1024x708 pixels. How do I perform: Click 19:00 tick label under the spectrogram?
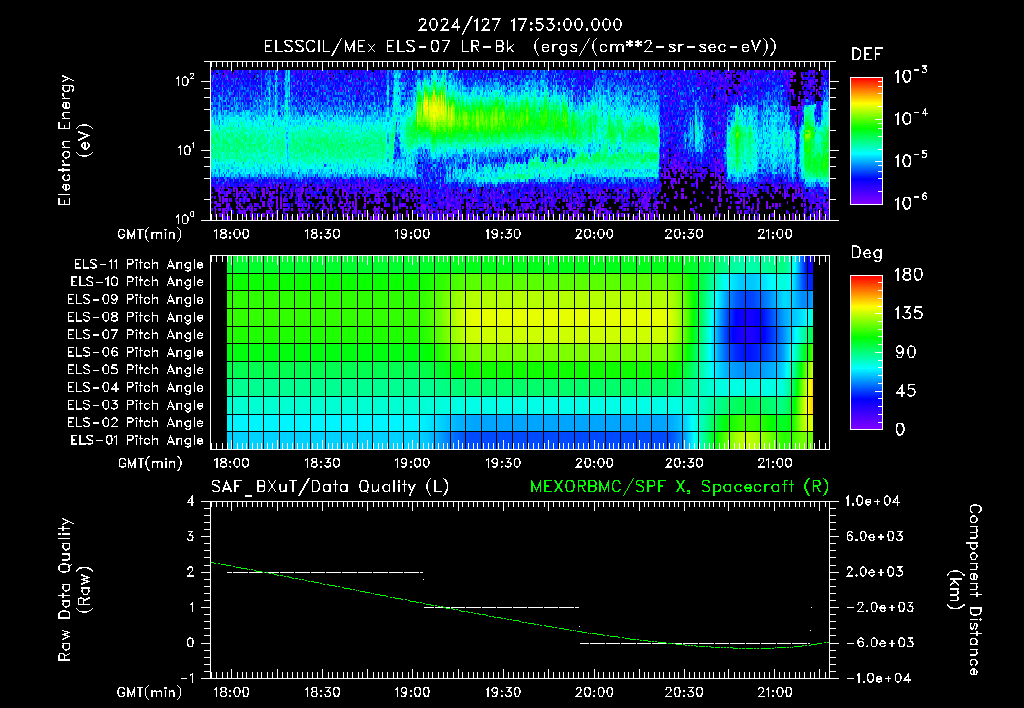(412, 234)
